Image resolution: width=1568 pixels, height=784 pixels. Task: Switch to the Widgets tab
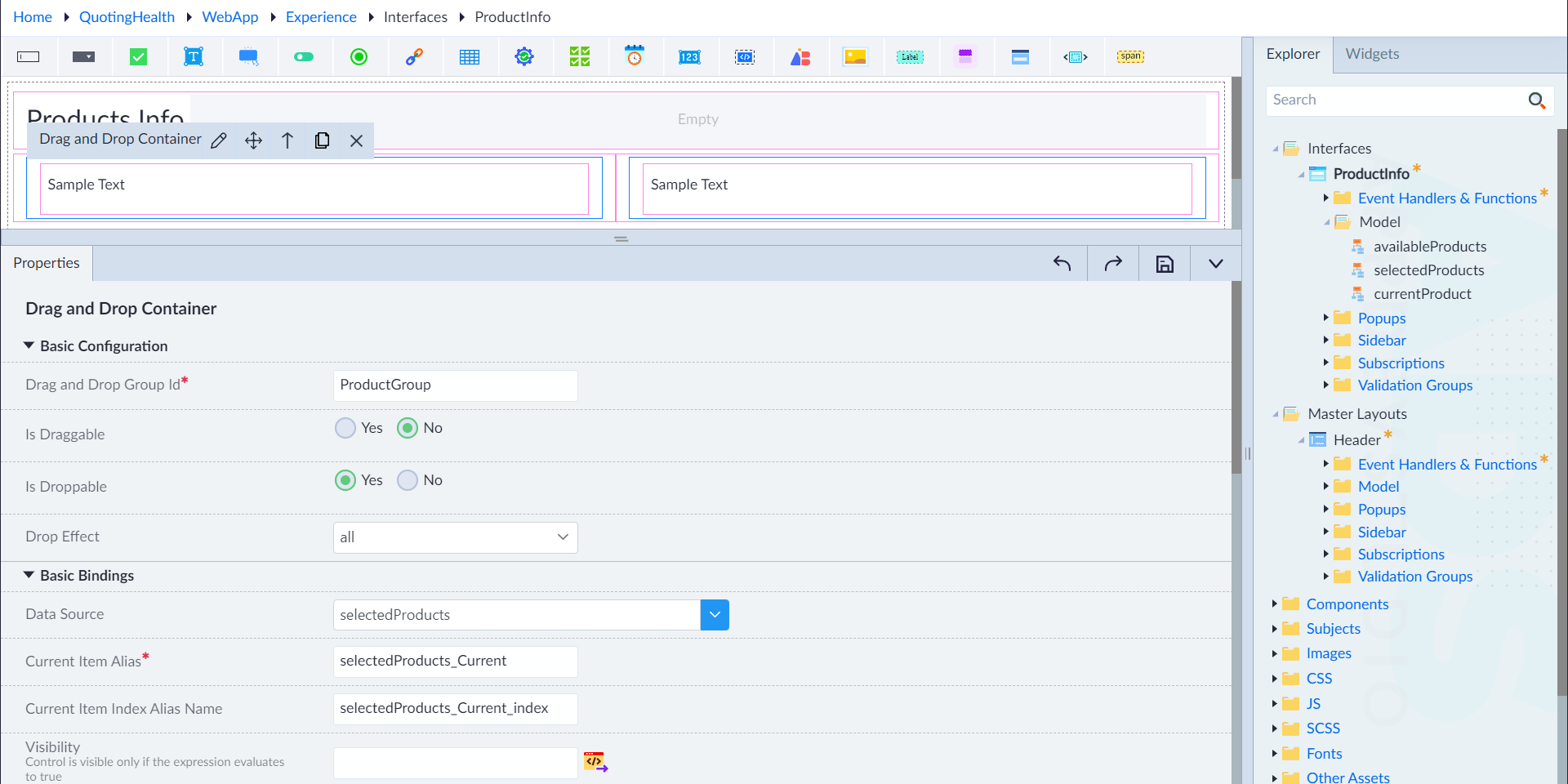click(1372, 54)
